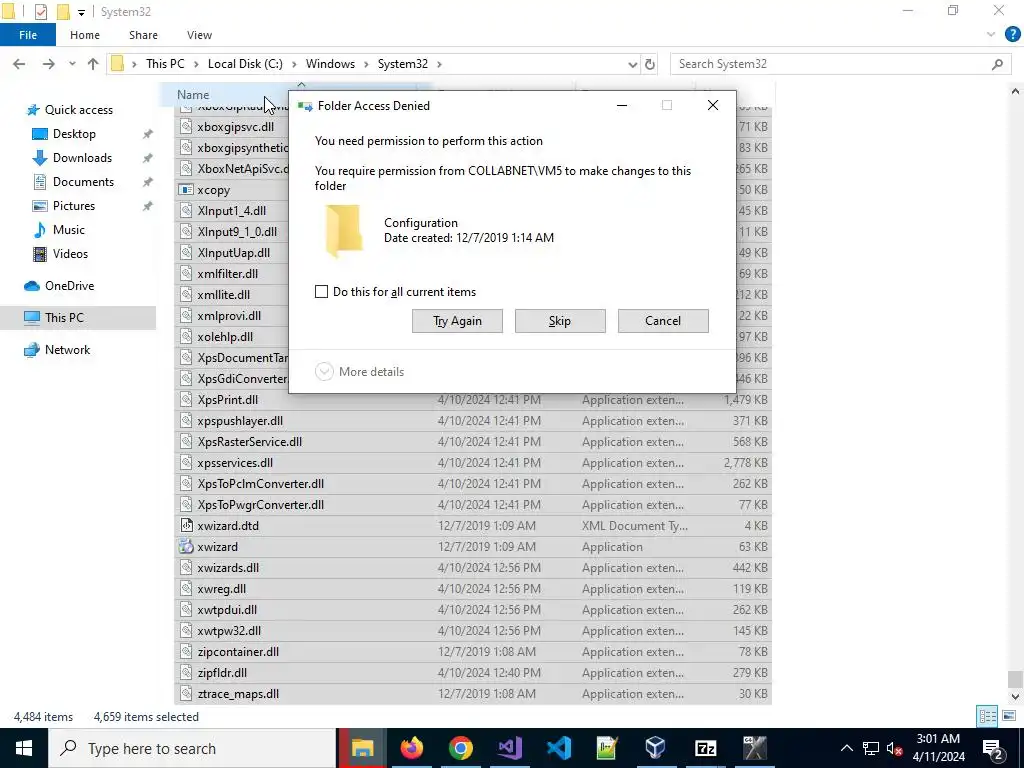Open the recent locations dropdown
Viewport: 1024px width, 768px height.
pos(72,64)
